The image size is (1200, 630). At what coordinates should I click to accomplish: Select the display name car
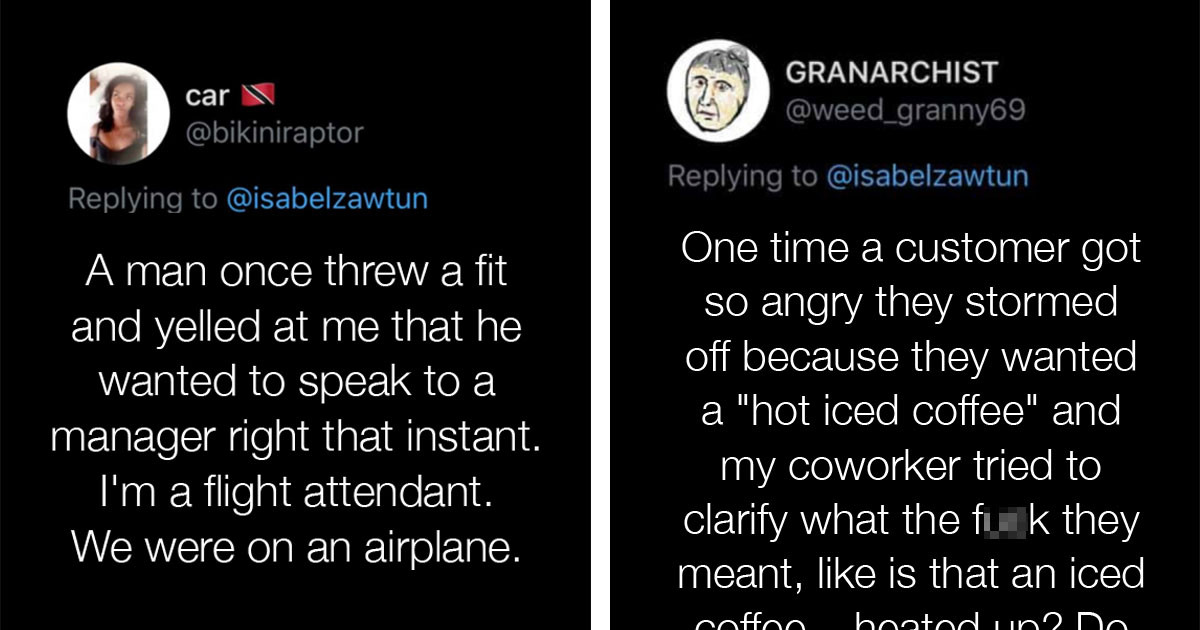click(x=207, y=95)
